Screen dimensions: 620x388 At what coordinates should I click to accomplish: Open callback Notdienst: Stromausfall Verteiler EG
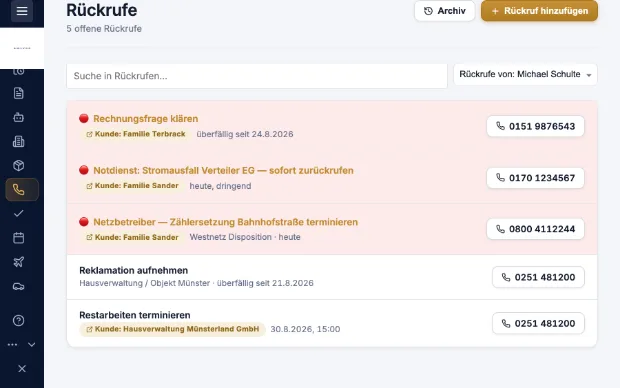tap(223, 170)
